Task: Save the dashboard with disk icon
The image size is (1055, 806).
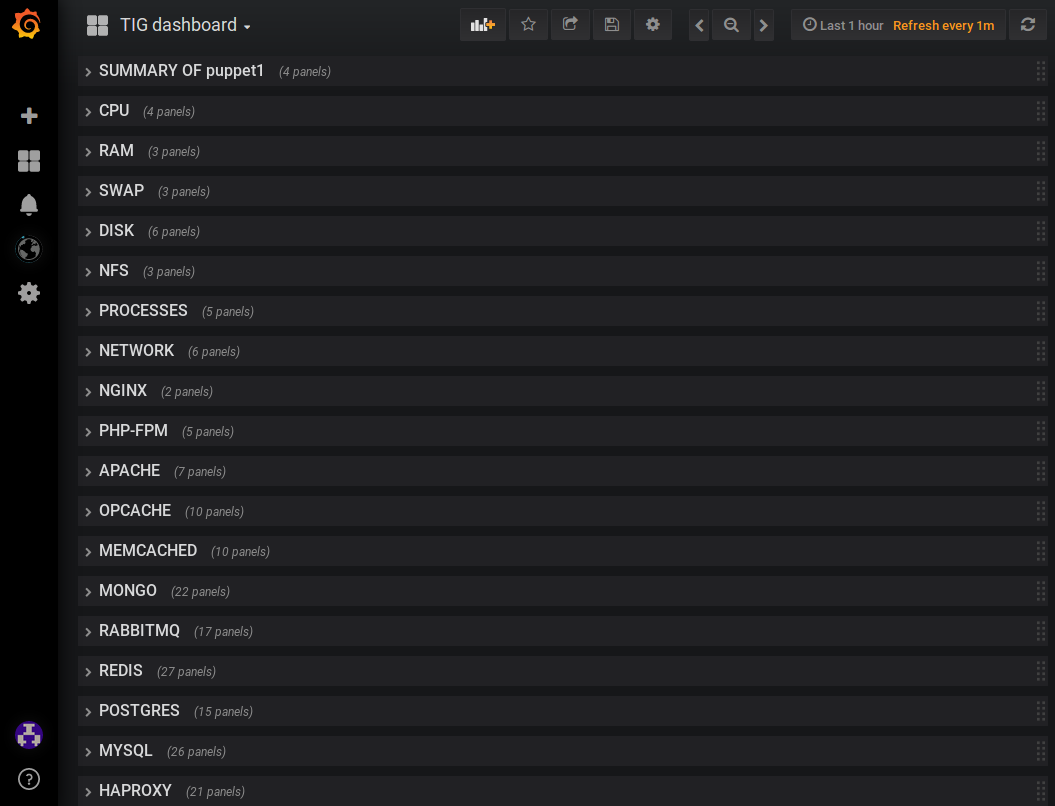Action: click(x=612, y=25)
